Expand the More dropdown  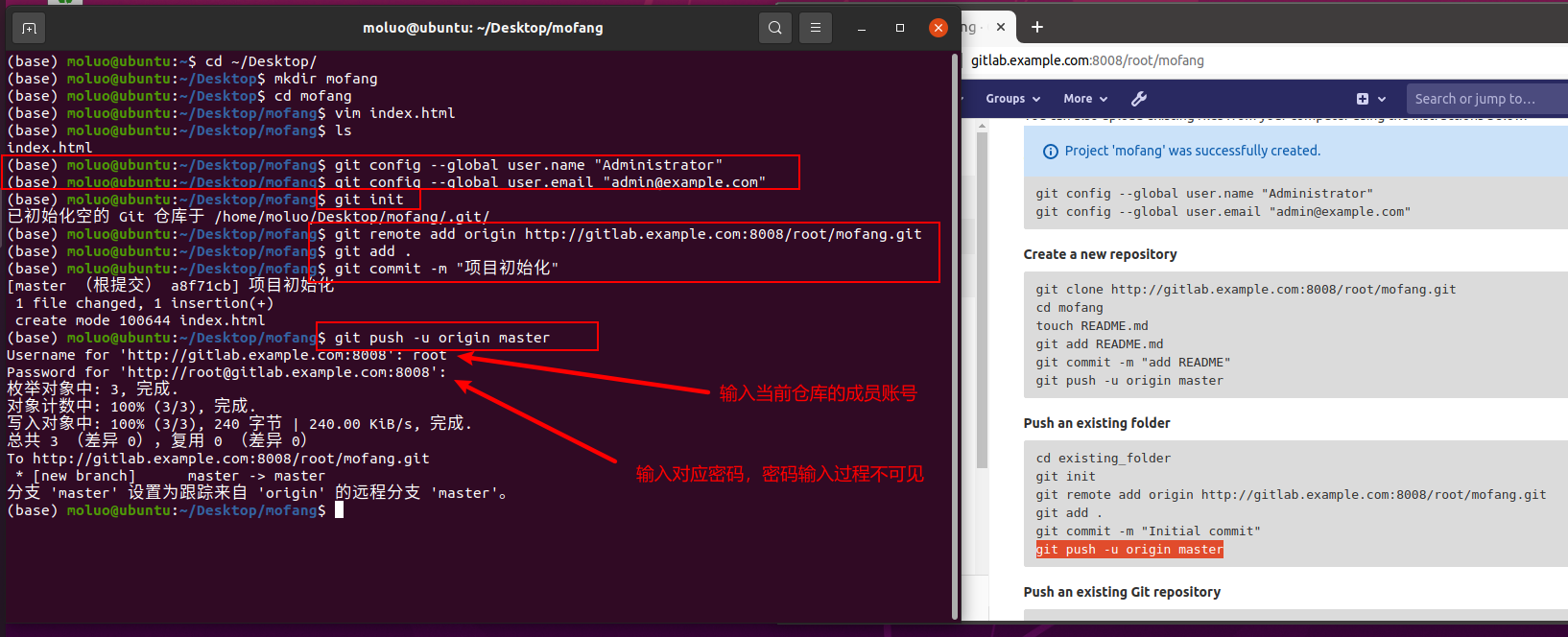[x=1085, y=99]
